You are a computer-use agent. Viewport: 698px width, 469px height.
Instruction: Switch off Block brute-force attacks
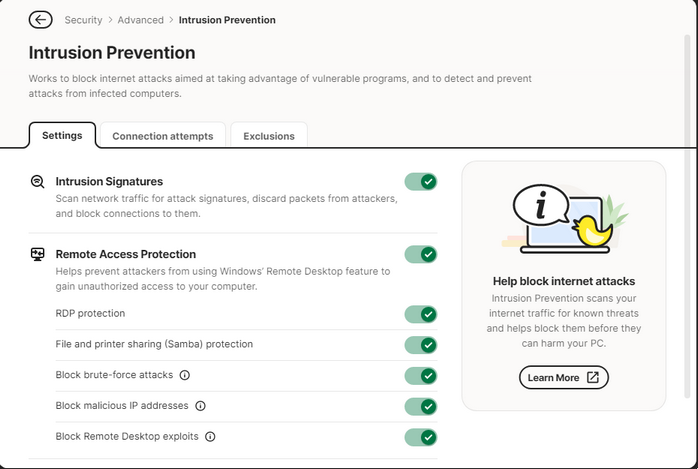coord(421,376)
